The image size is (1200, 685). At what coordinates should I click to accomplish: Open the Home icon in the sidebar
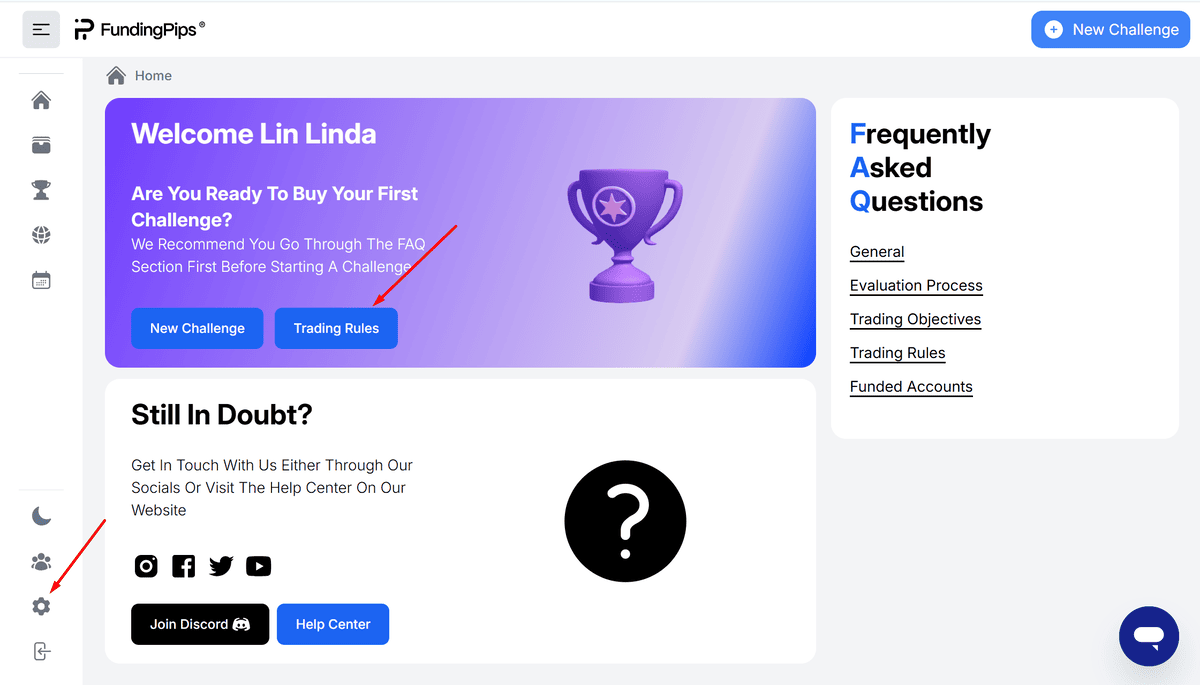[x=41, y=101]
